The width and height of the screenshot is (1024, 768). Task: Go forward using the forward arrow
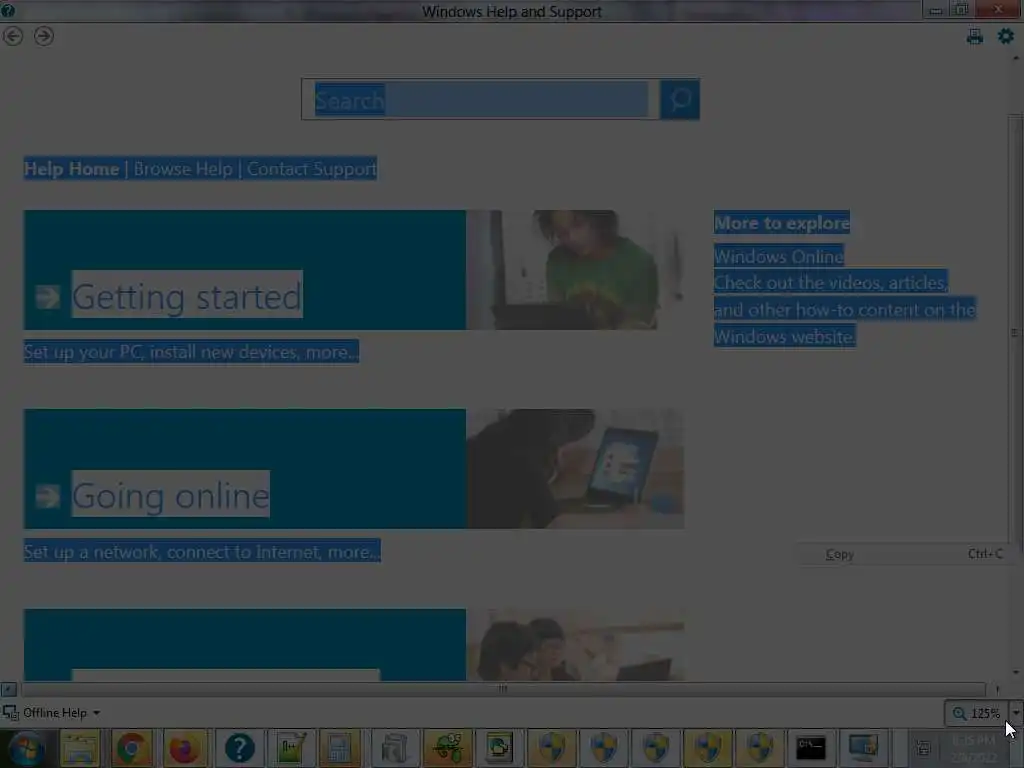[44, 36]
